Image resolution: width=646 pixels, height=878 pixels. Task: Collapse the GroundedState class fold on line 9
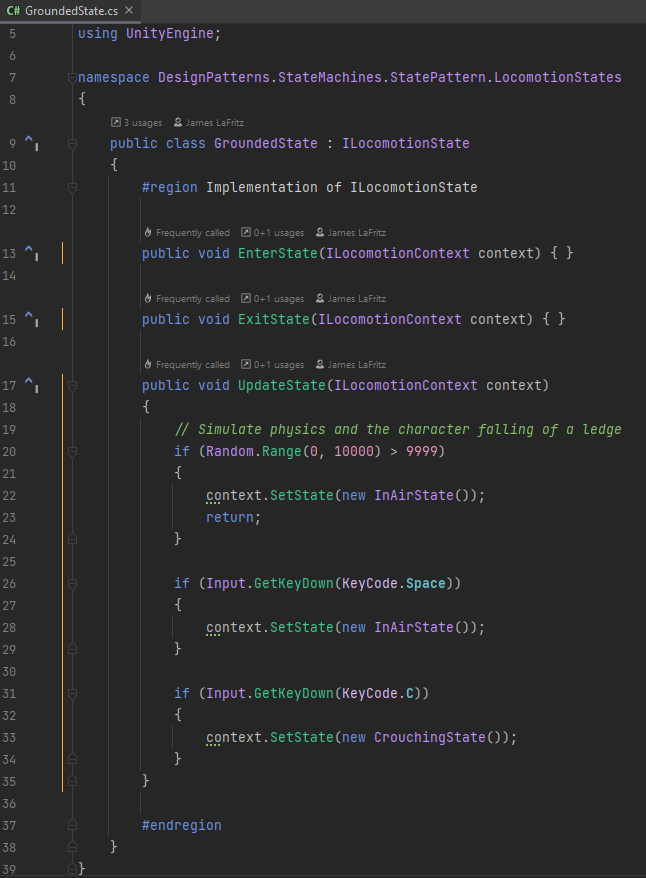point(72,143)
